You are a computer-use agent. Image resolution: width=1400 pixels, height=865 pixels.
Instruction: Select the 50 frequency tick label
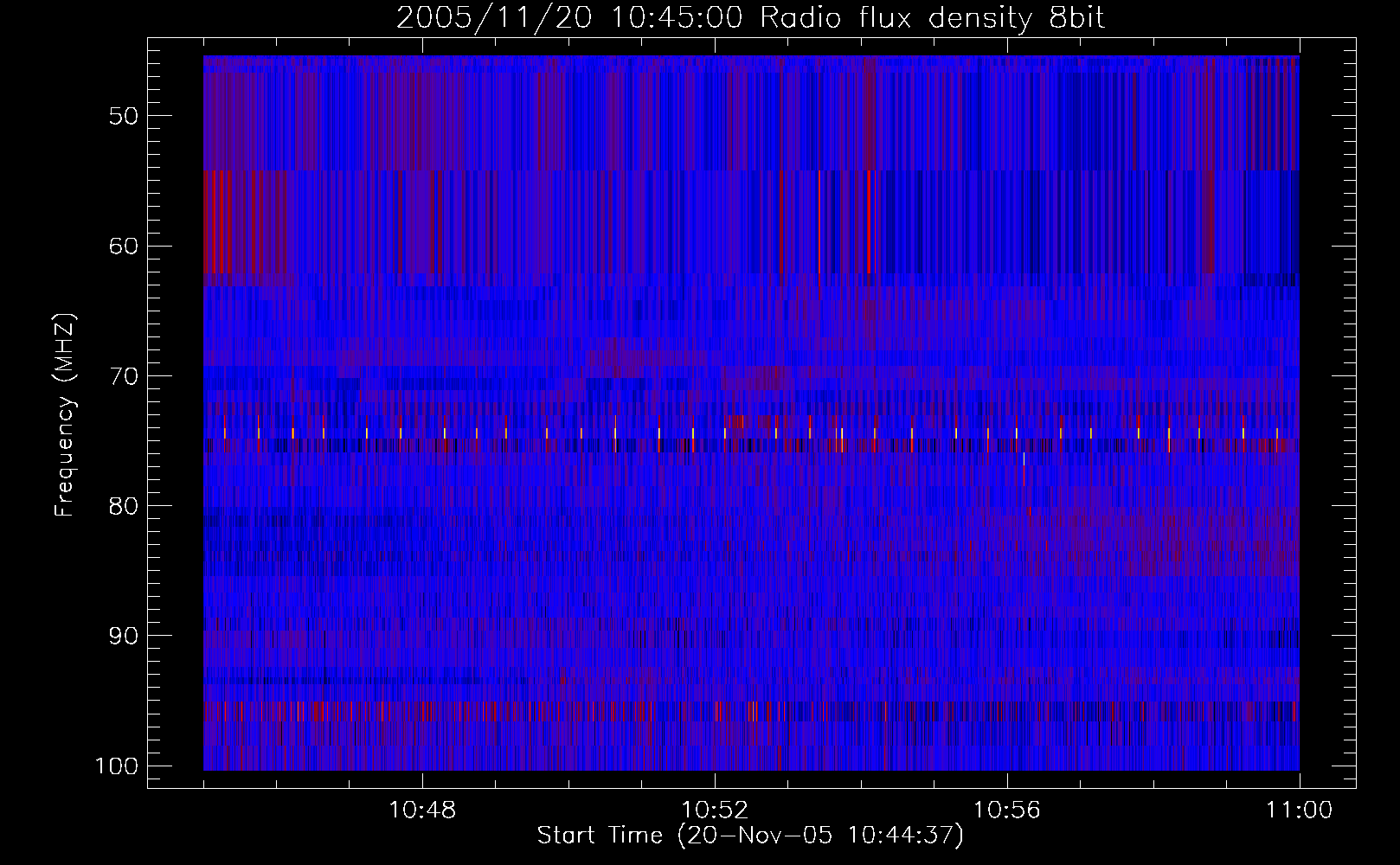point(124,116)
